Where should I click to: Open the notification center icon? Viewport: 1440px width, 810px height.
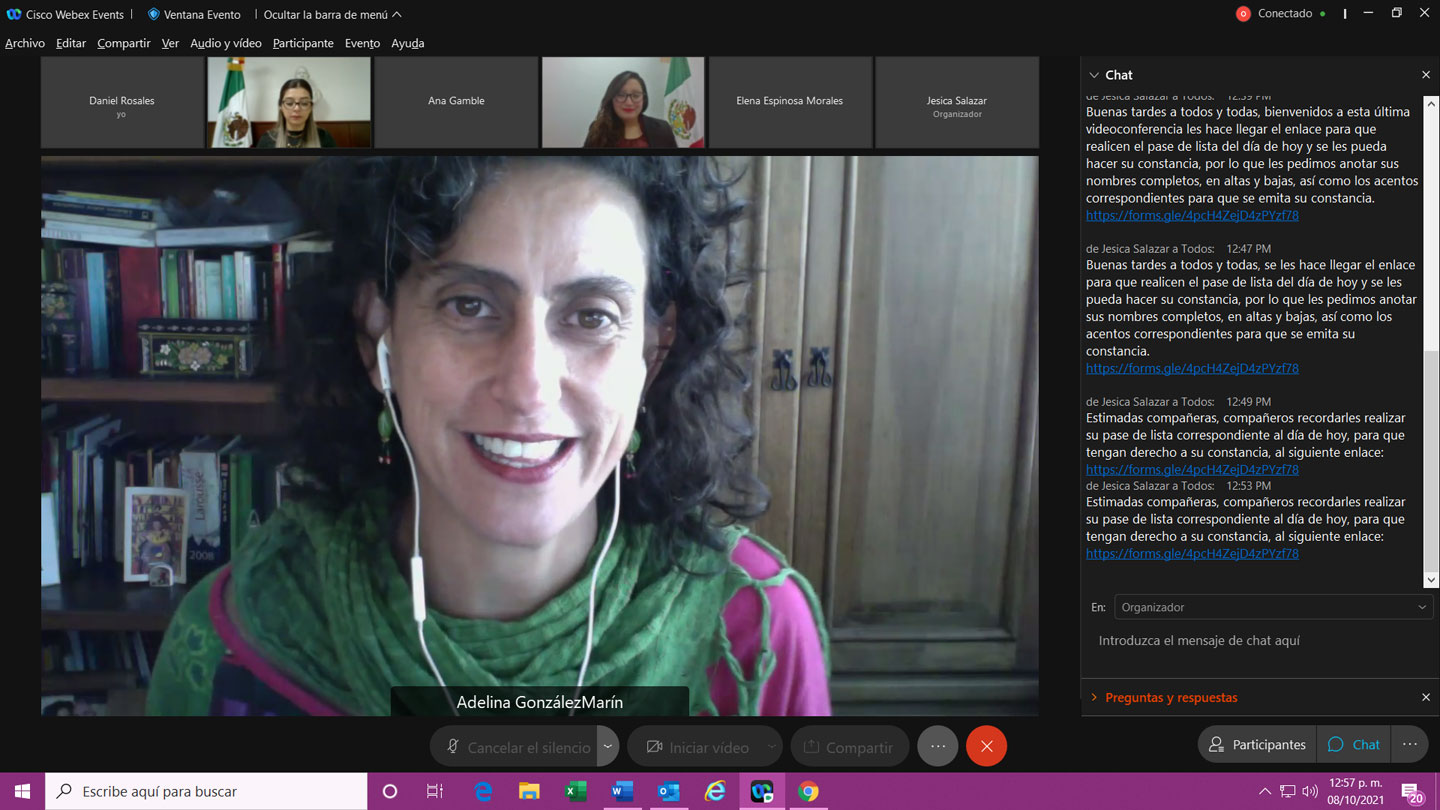click(x=1412, y=792)
